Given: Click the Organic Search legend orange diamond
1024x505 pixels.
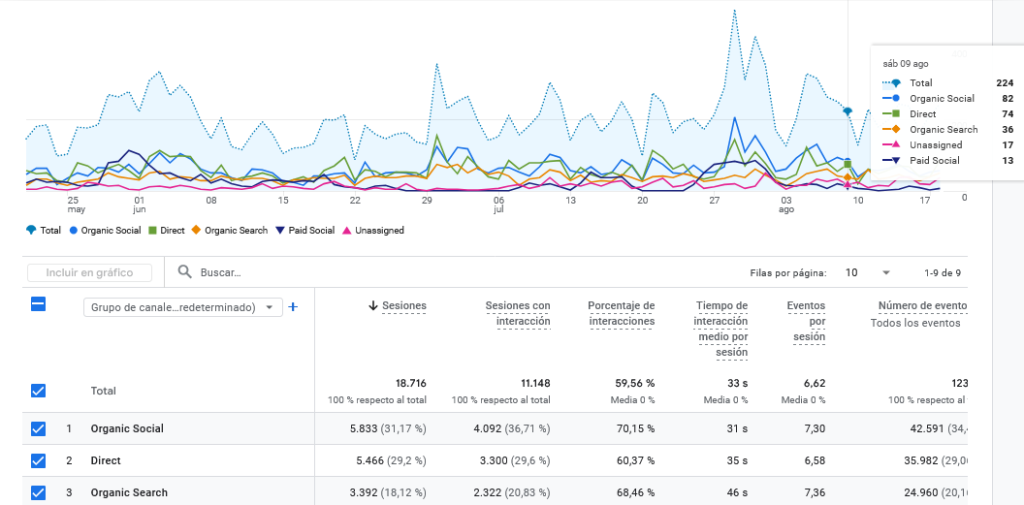Looking at the screenshot, I should [197, 230].
